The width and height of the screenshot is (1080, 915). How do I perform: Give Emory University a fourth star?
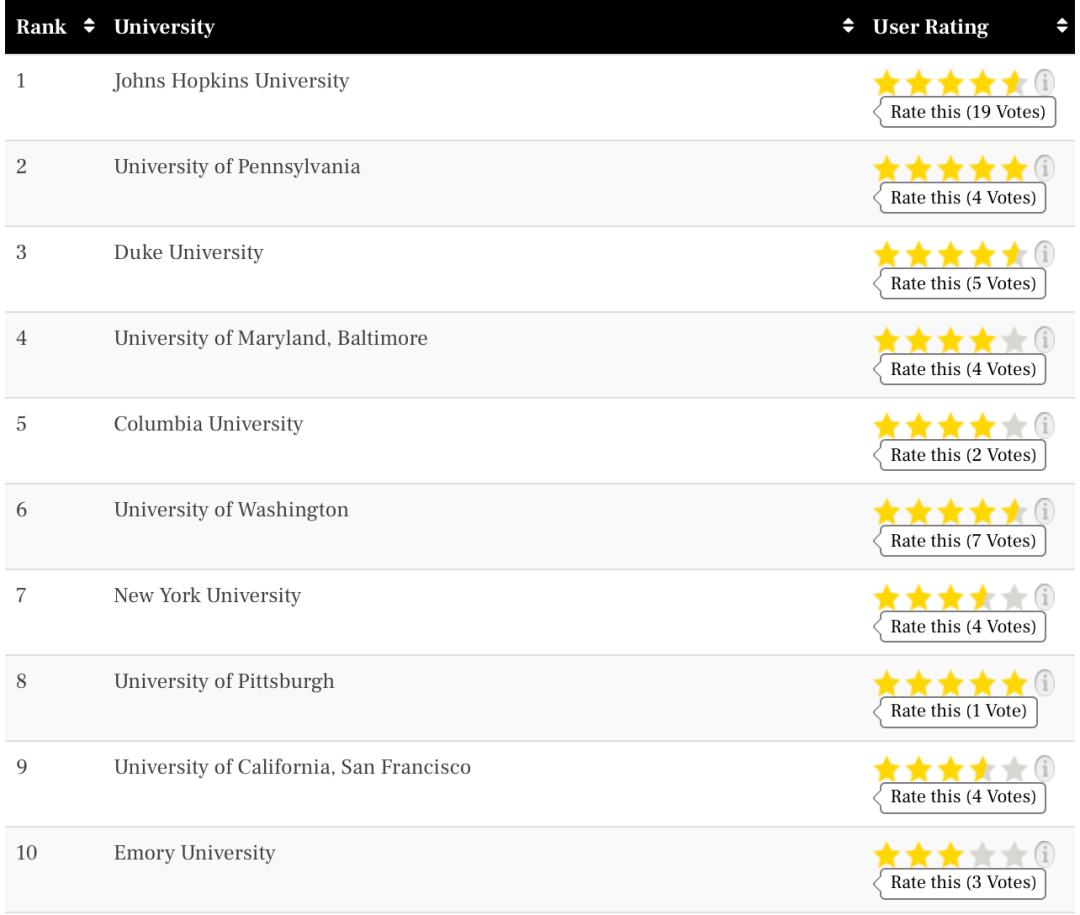pos(982,856)
